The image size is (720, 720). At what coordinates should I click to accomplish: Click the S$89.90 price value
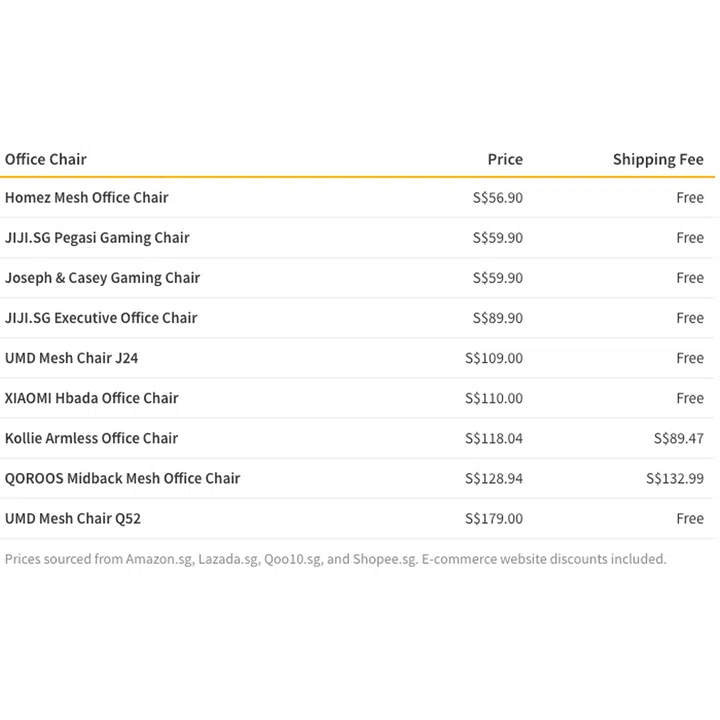498,318
